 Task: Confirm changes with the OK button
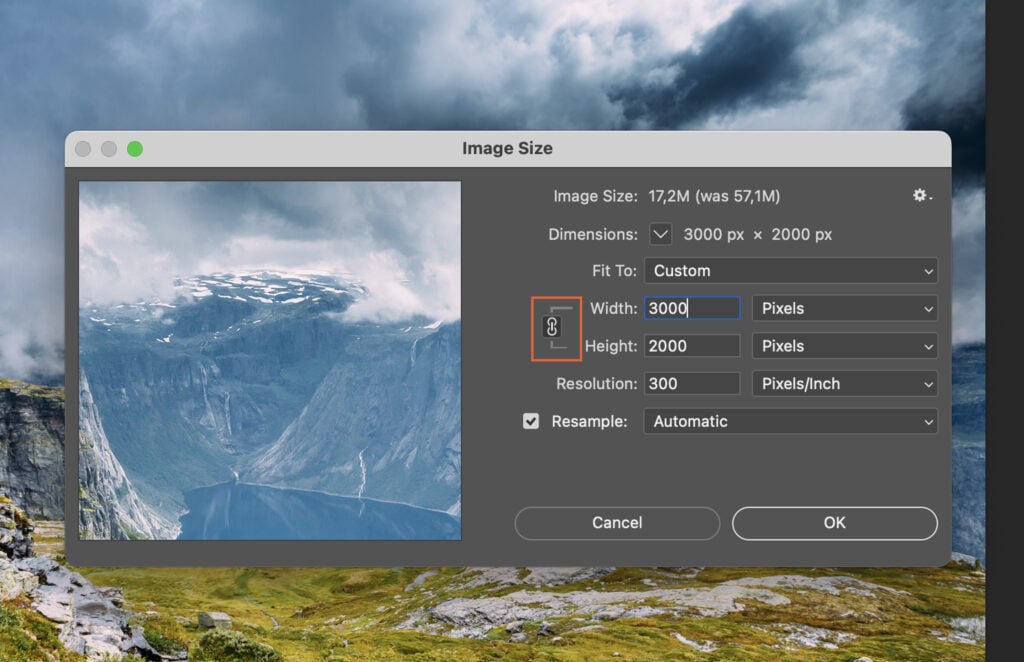coord(834,523)
